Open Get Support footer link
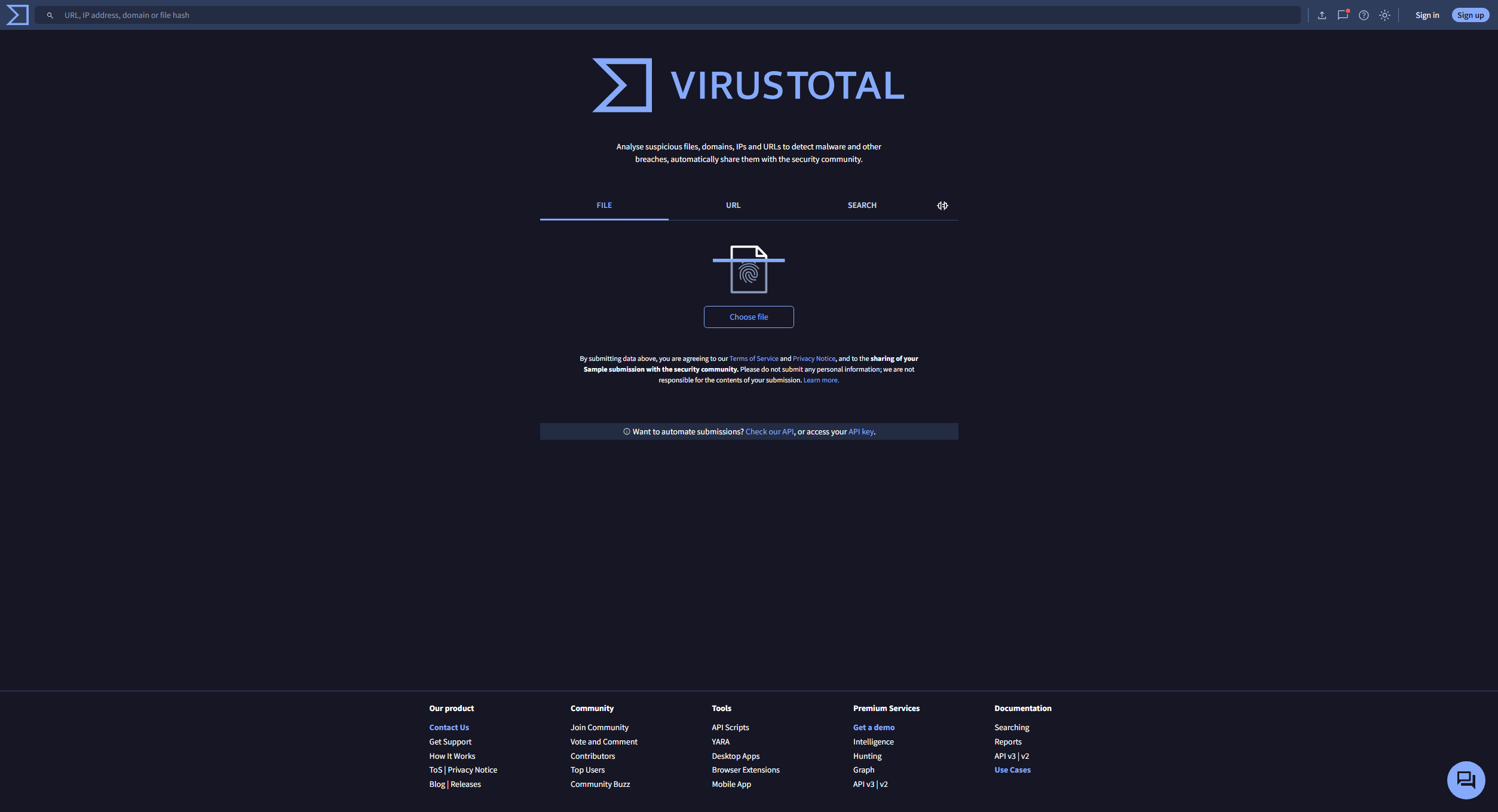This screenshot has height=812, width=1498. [x=450, y=741]
